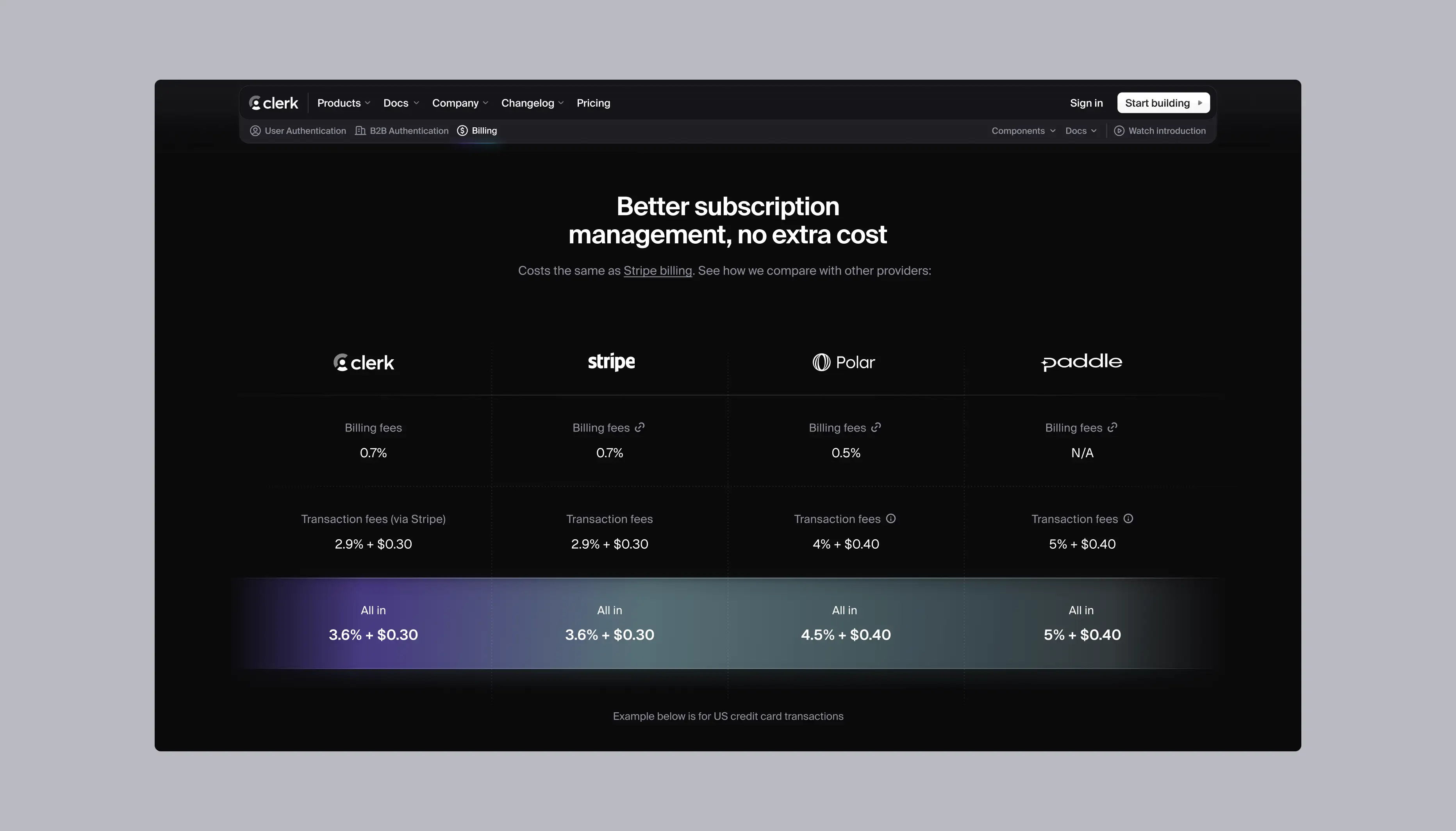This screenshot has width=1456, height=831.
Task: Expand the Docs menu in main navbar
Action: tap(401, 103)
